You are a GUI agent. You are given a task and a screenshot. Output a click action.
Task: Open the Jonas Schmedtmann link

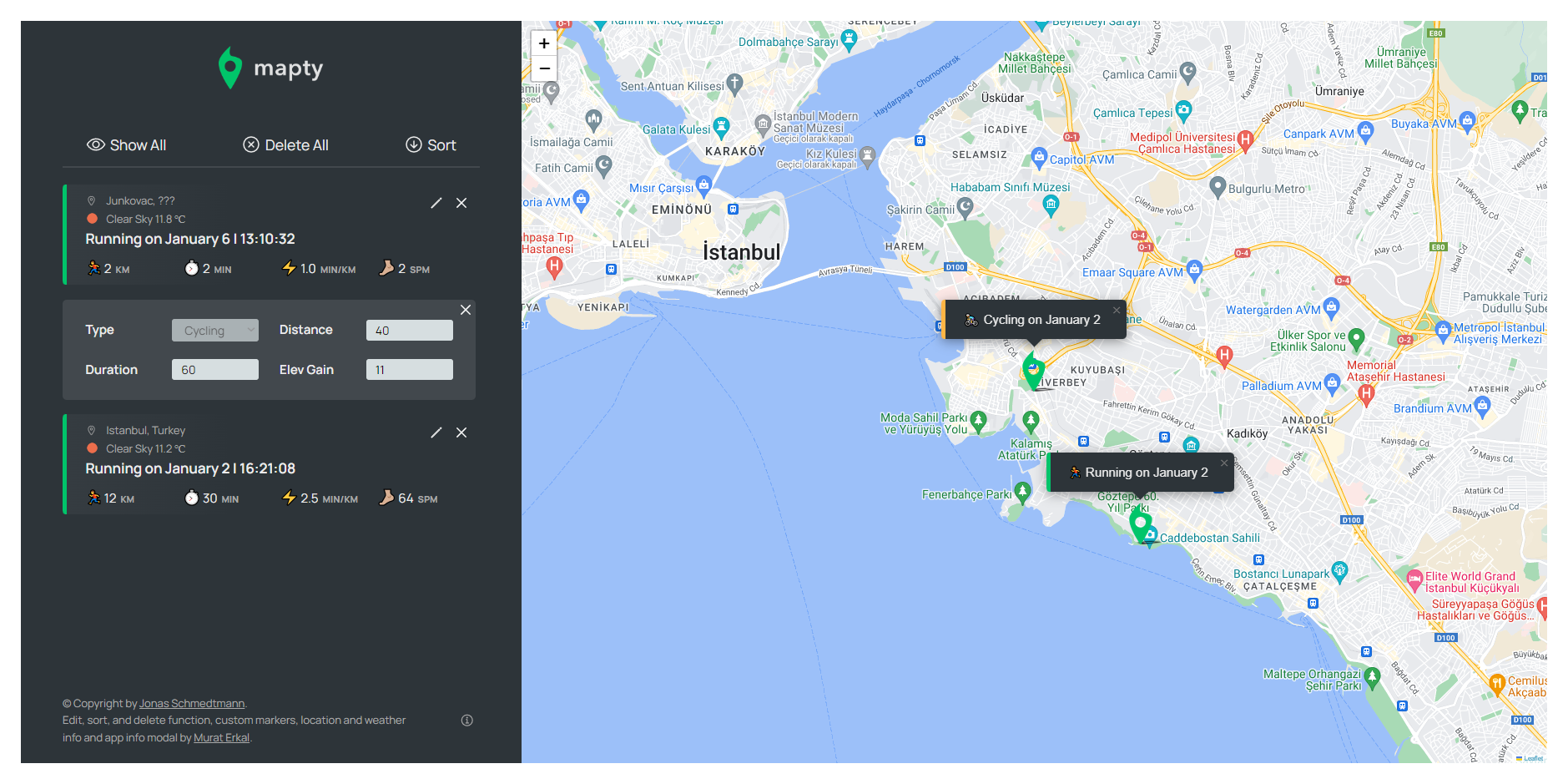(x=192, y=703)
